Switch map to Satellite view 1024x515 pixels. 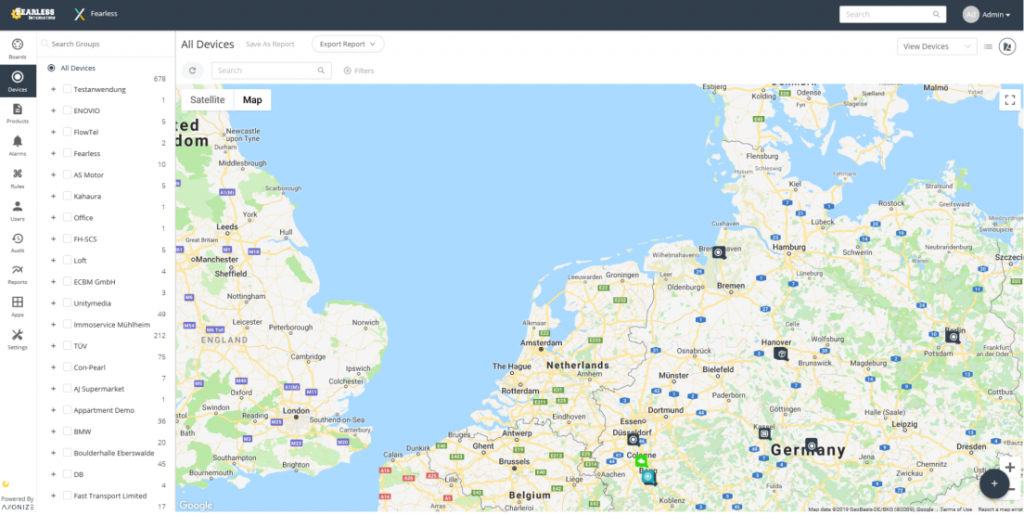click(208, 100)
